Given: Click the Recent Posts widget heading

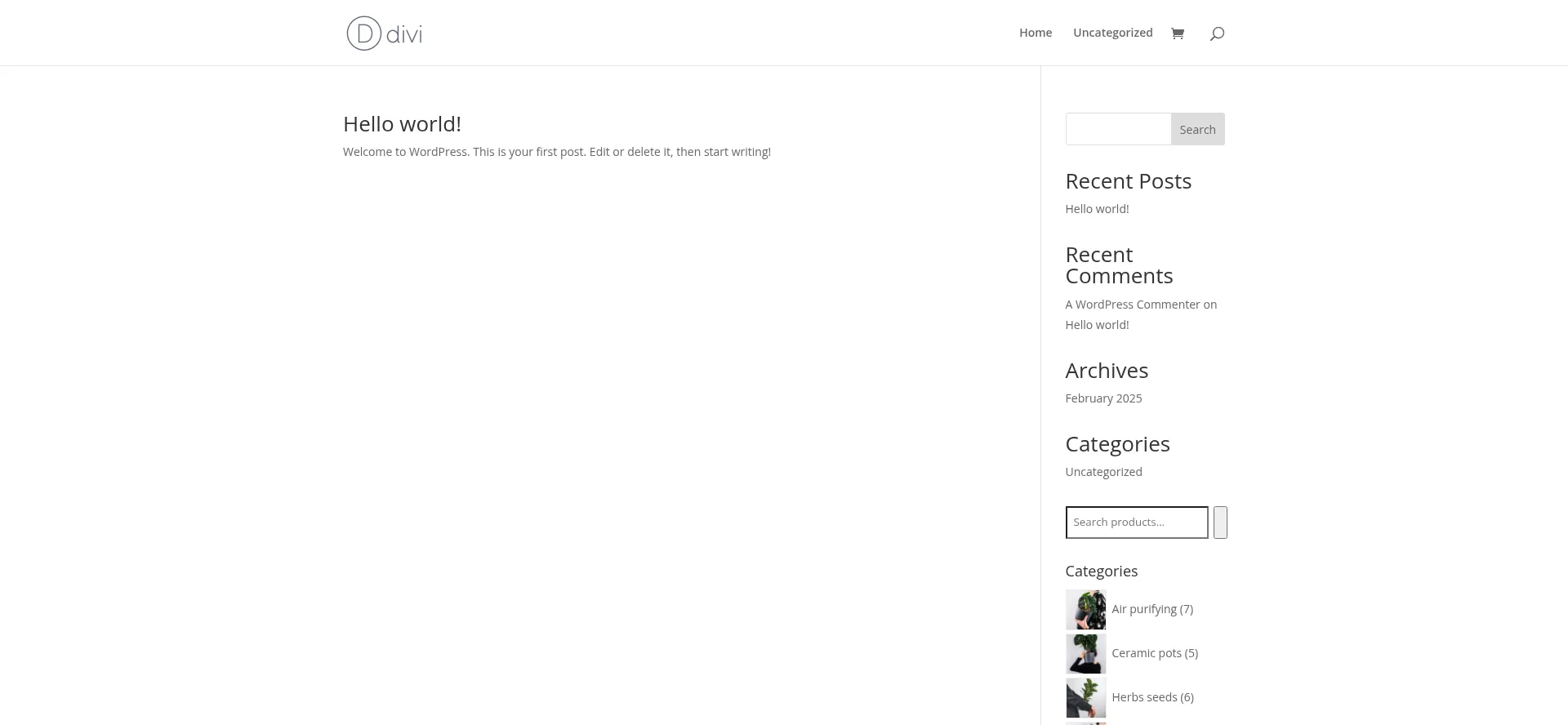Looking at the screenshot, I should tap(1128, 181).
